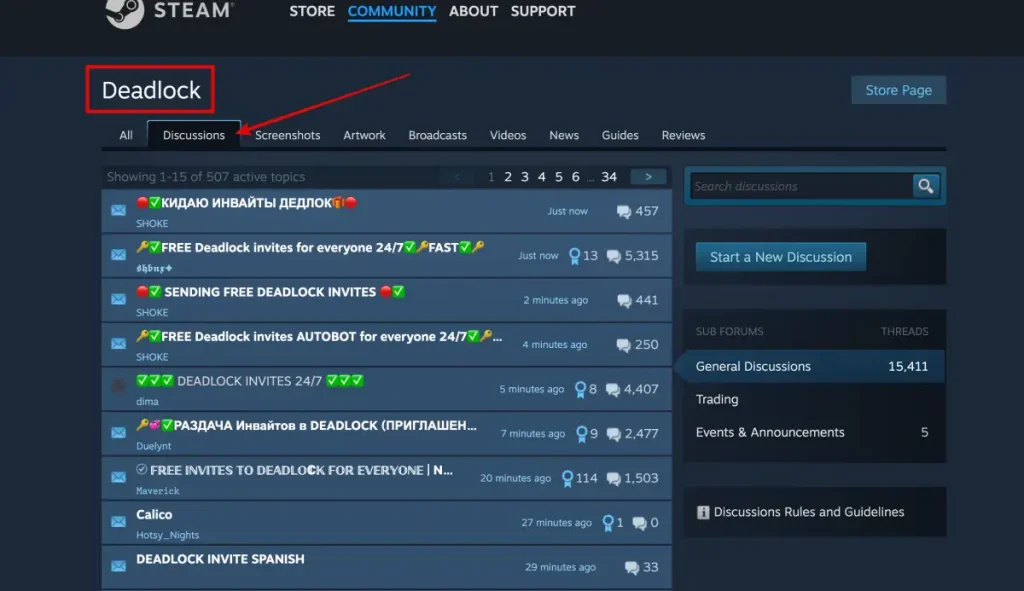
Task: Select the Discussions tab
Action: [194, 135]
